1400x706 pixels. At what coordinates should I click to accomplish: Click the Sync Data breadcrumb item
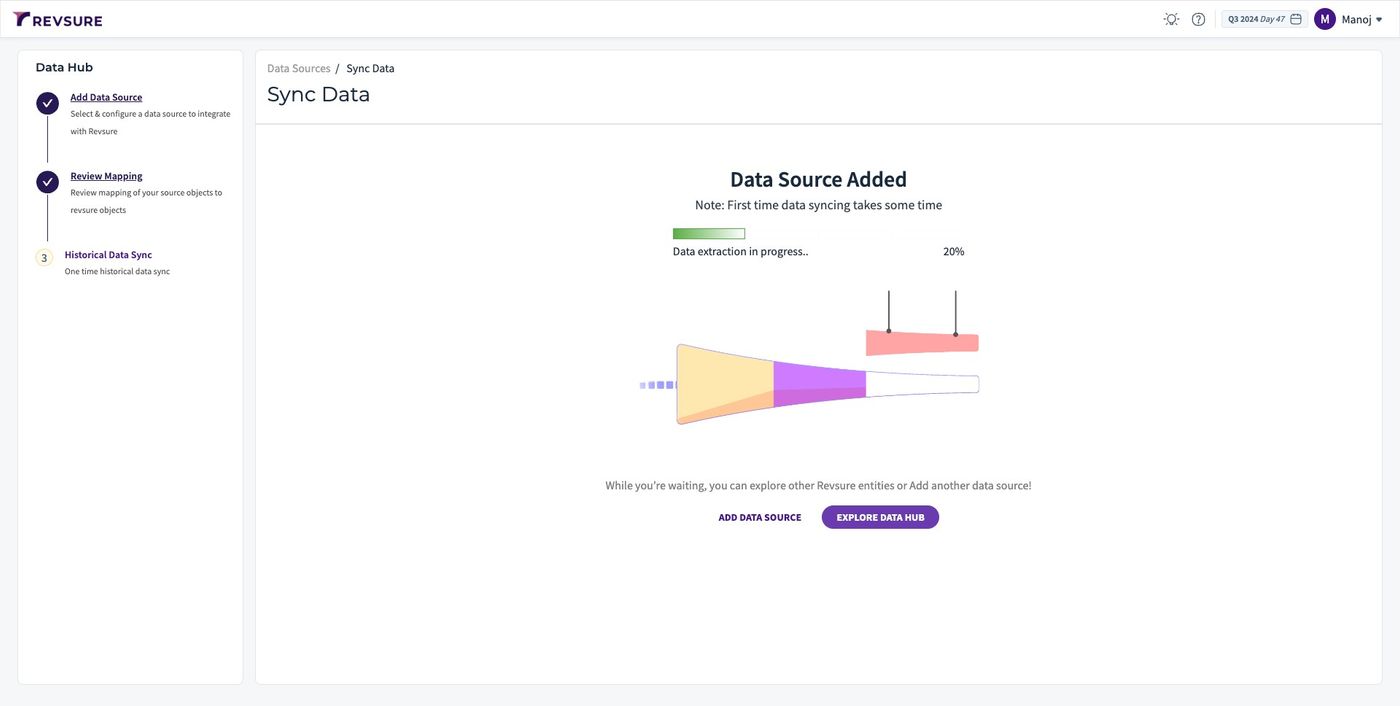coord(370,68)
